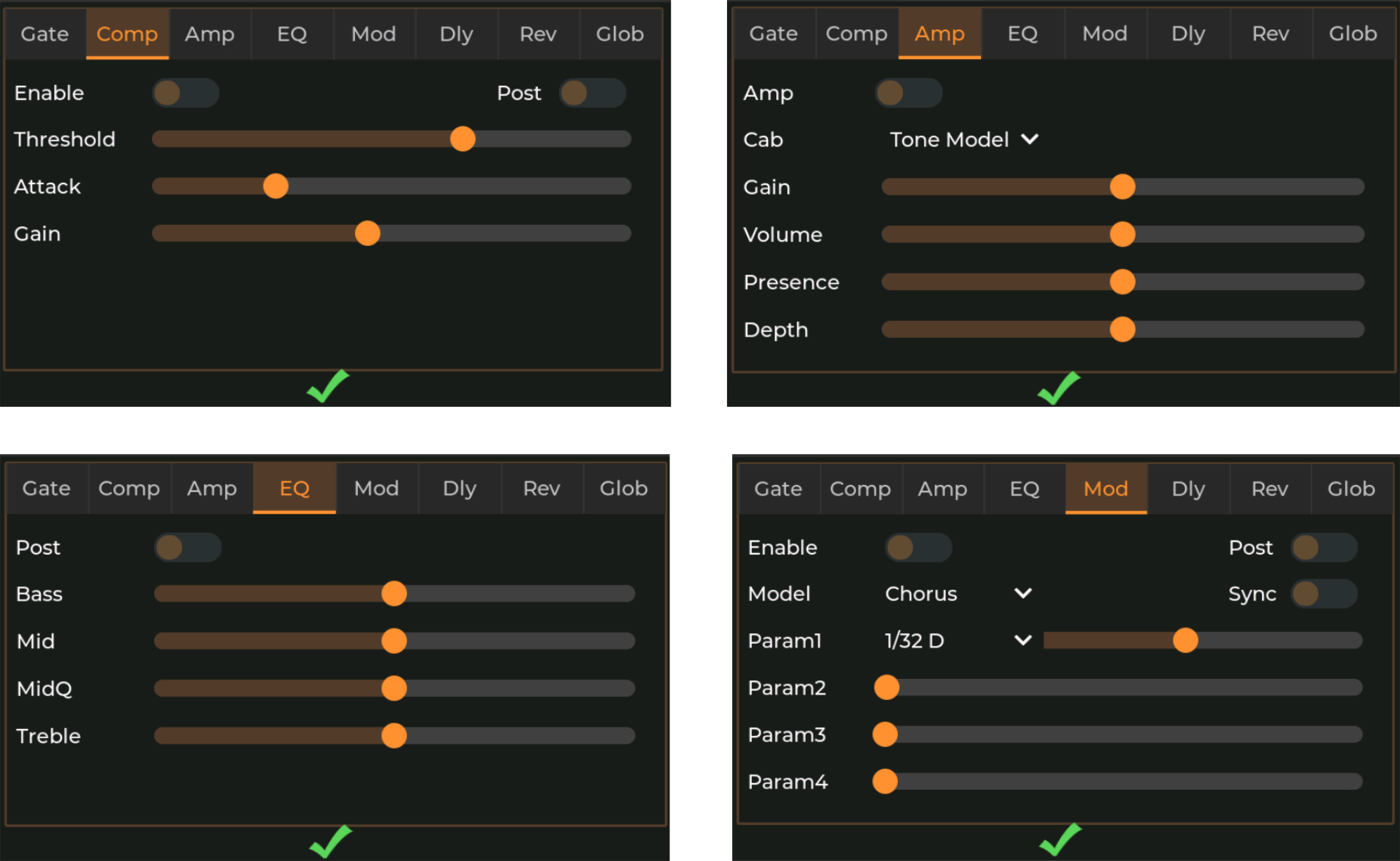Screen dimensions: 1400x861
Task: Open Comp tab in EQ panel
Action: pos(129,488)
